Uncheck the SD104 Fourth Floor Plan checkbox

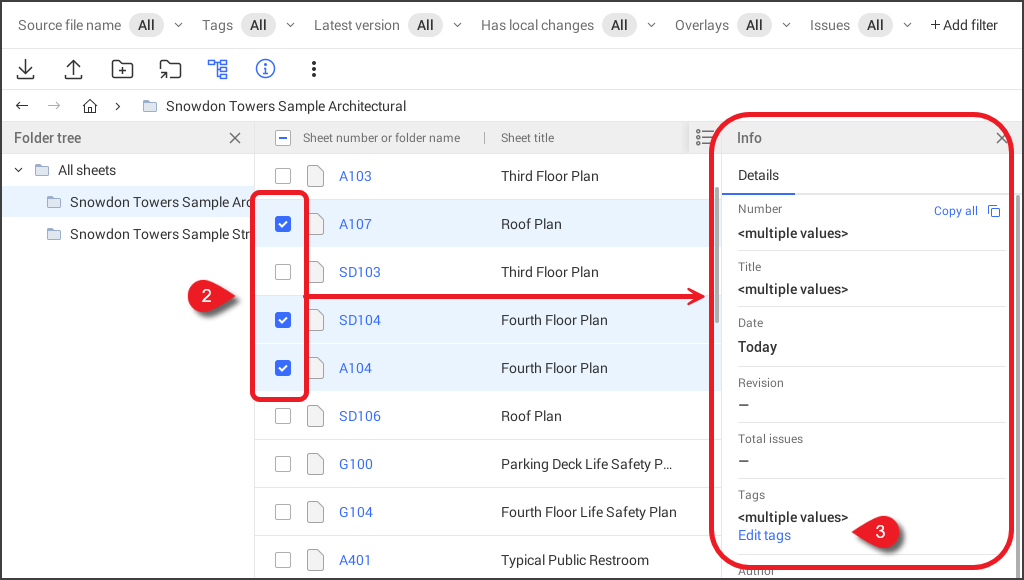tap(283, 320)
